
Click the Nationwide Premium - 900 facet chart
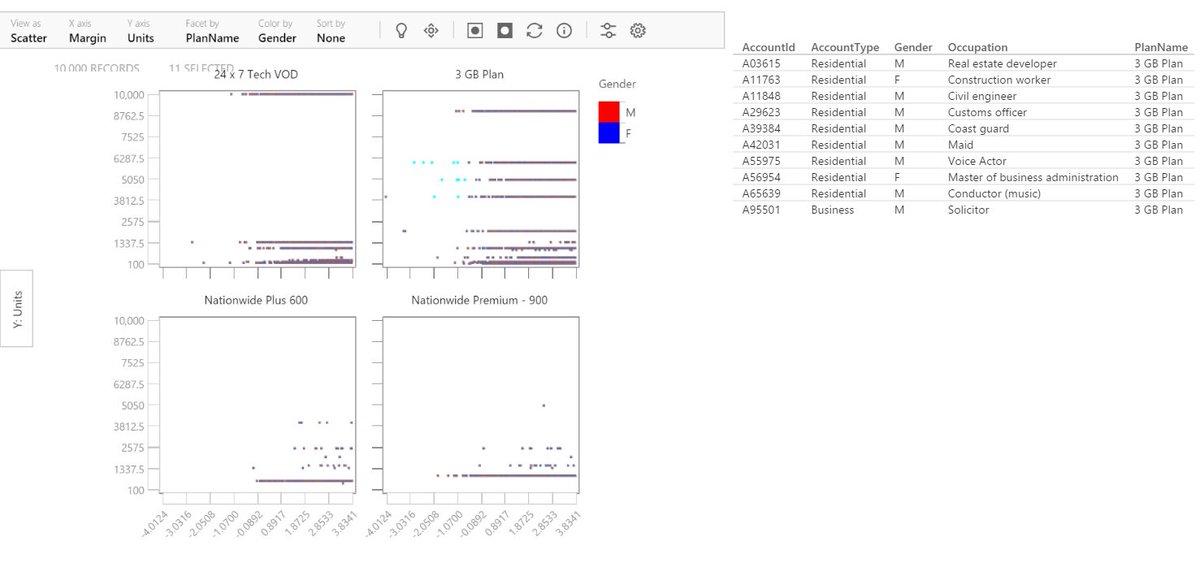479,405
